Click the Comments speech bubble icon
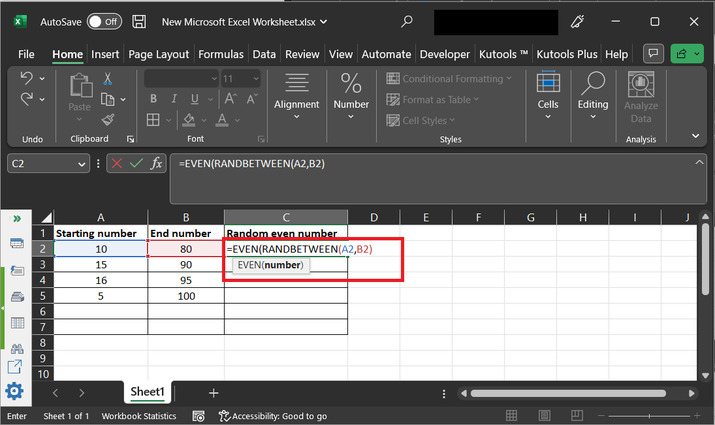Screen dimensions: 715x425 [x=654, y=54]
